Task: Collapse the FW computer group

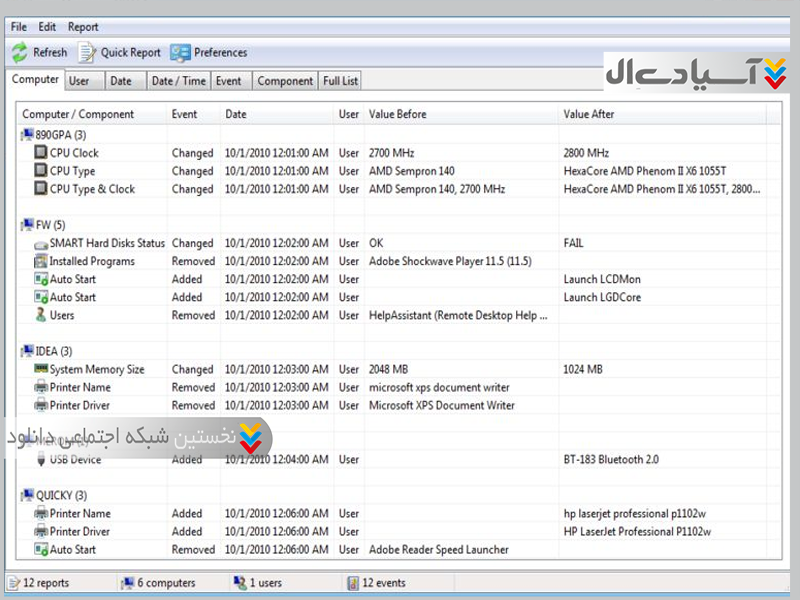Action: pos(26,225)
